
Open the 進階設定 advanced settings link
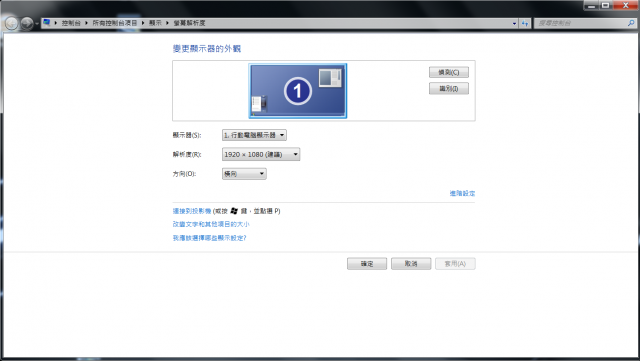pyautogui.click(x=462, y=193)
